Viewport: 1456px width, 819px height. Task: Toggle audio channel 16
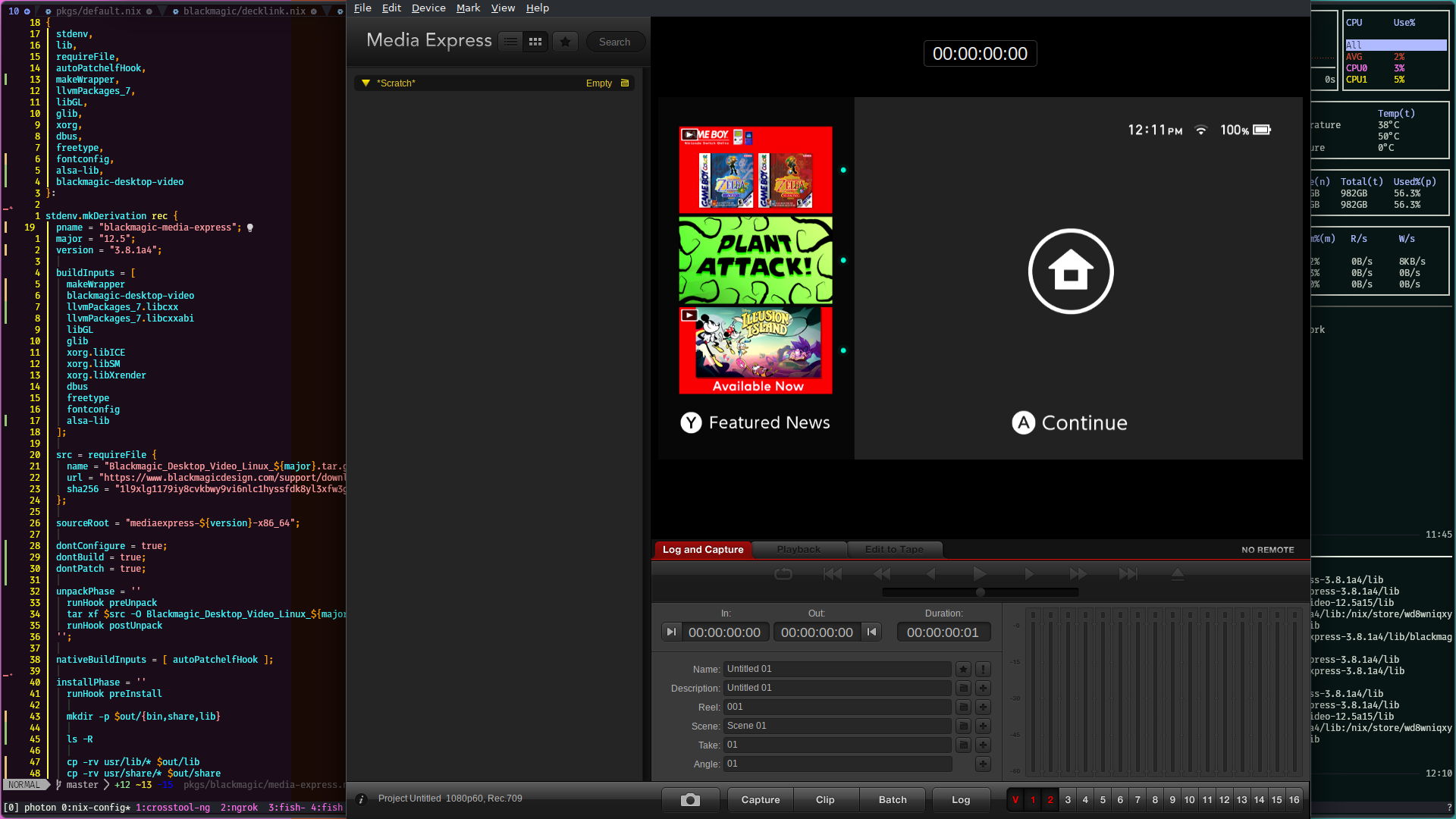pyautogui.click(x=1294, y=800)
